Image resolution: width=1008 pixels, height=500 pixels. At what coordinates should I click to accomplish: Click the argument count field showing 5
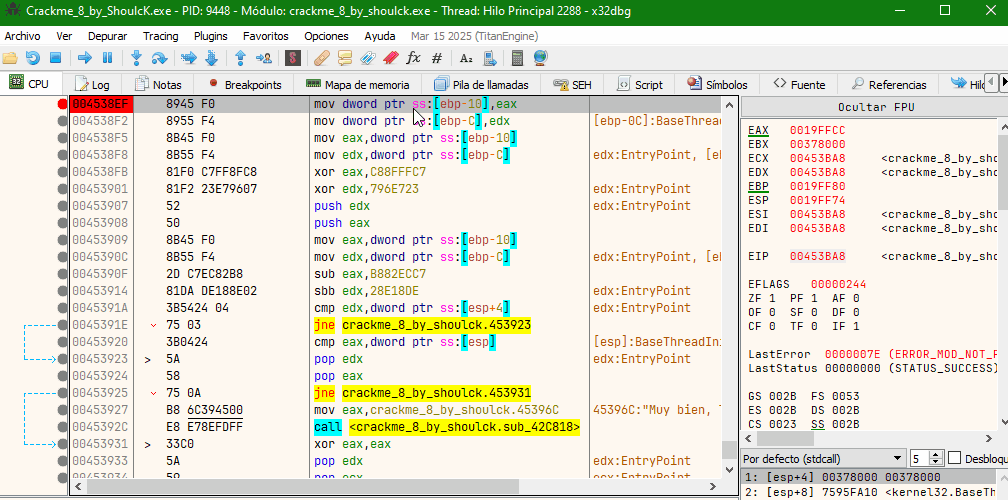920,459
